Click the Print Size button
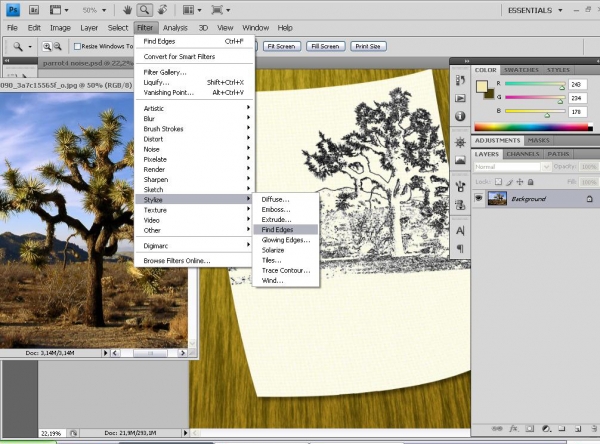Image resolution: width=600 pixels, height=444 pixels. [368, 46]
